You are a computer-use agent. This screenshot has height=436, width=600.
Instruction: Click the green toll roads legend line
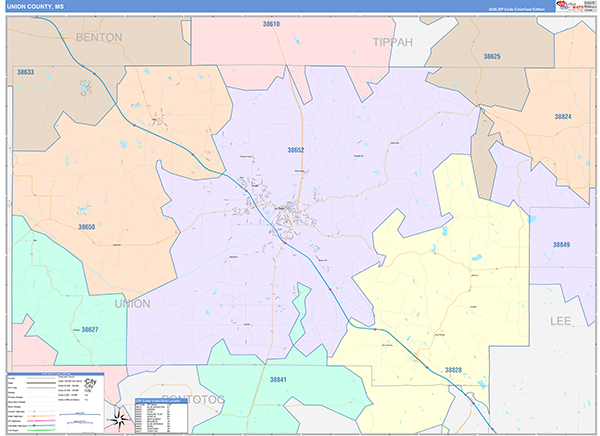pyautogui.click(x=41, y=430)
